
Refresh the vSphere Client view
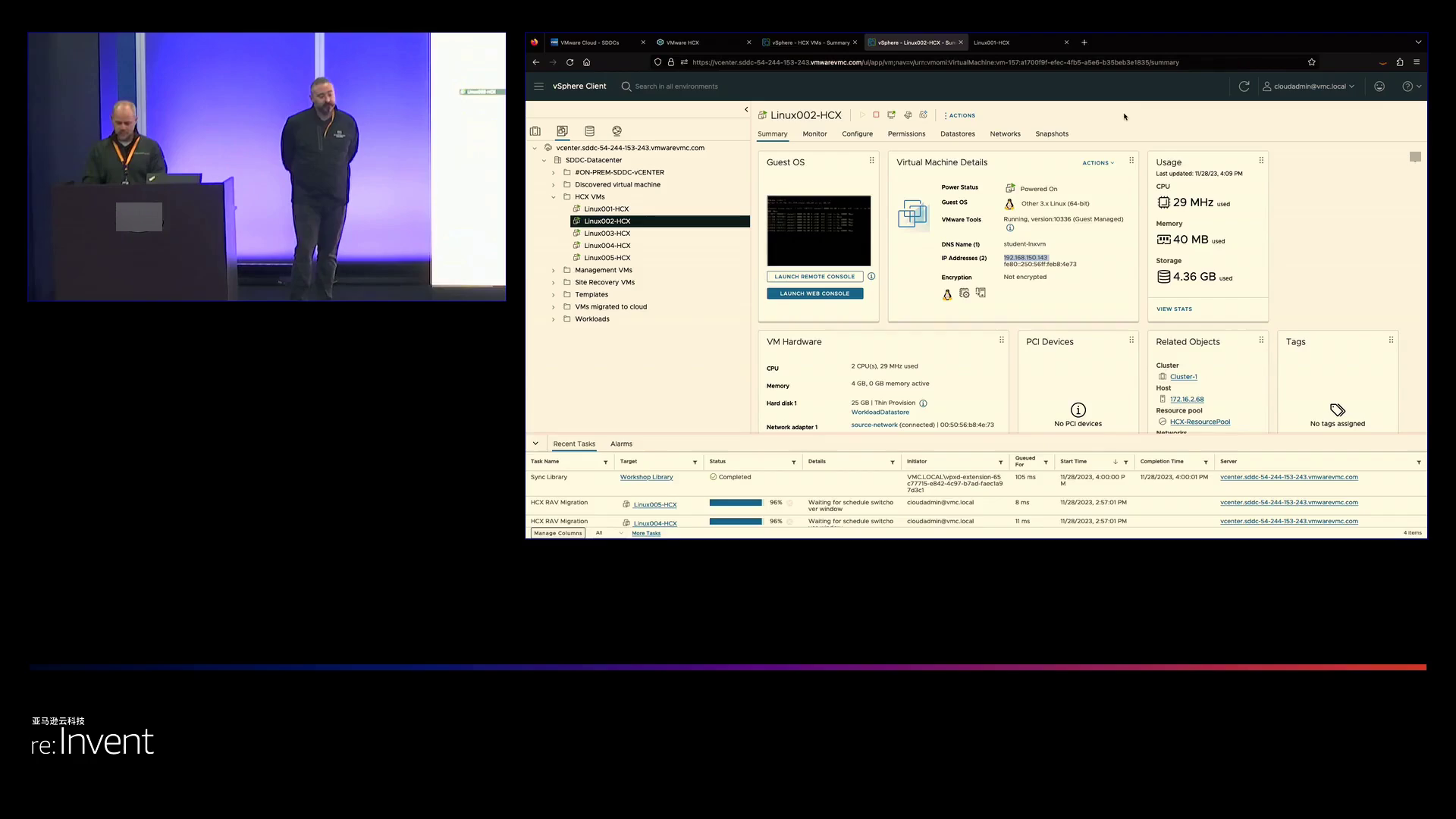(1244, 86)
